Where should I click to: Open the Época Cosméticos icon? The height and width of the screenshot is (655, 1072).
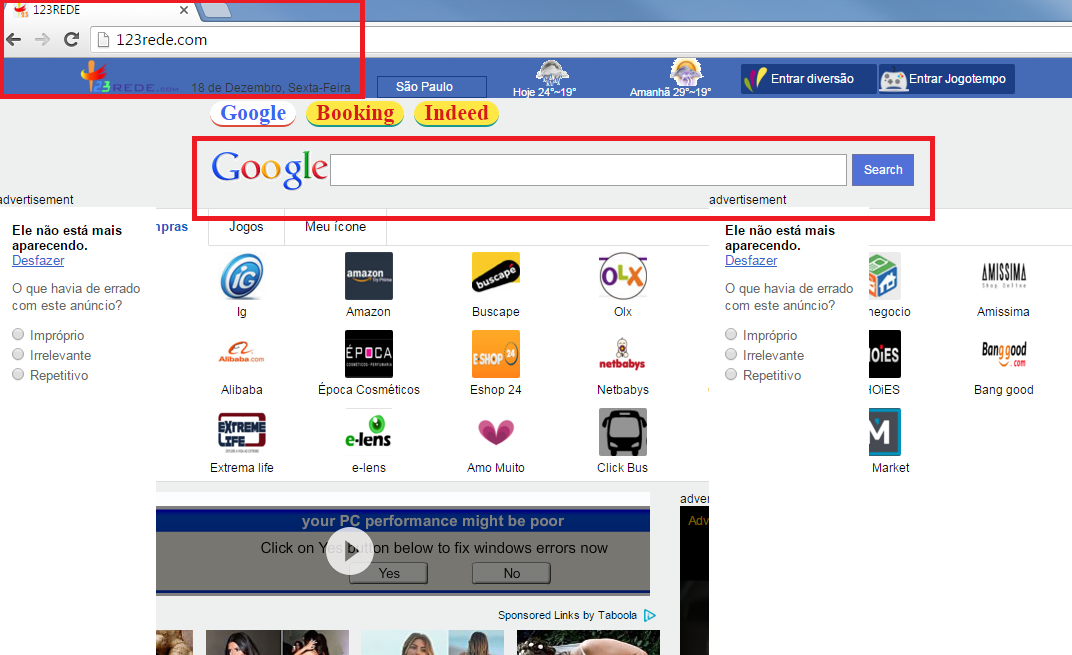368,354
